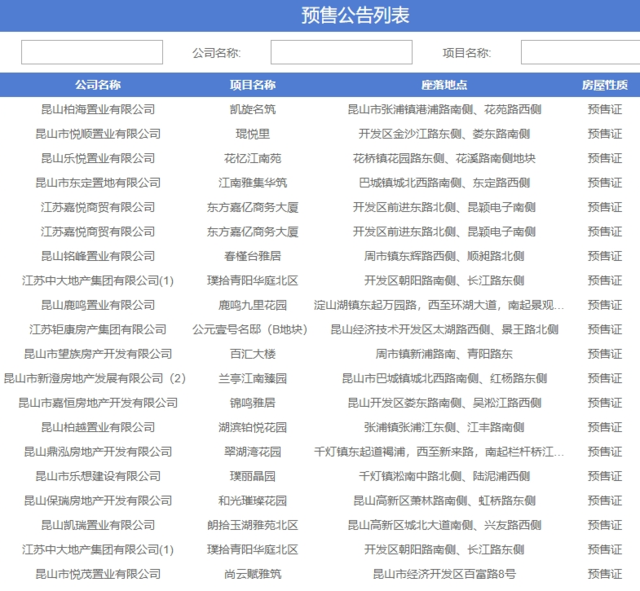Screen dimensions: 640x591
Task: Click 预售证 in the 璞丽晶园 row
Action: click(x=604, y=476)
